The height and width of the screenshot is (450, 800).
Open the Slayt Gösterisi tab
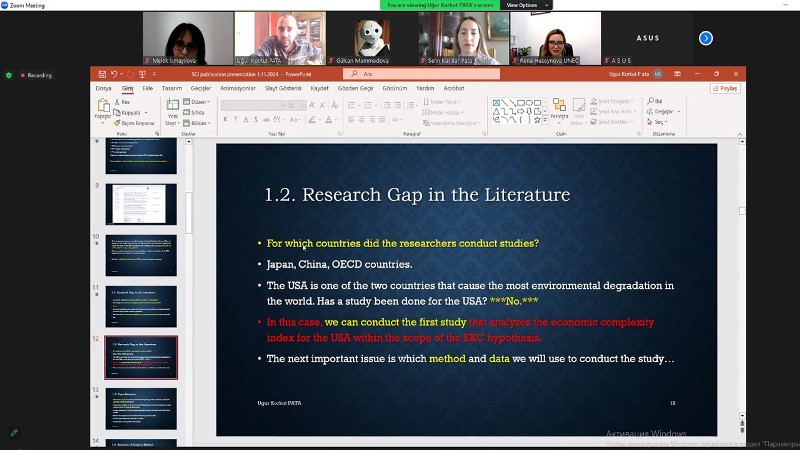(x=282, y=88)
